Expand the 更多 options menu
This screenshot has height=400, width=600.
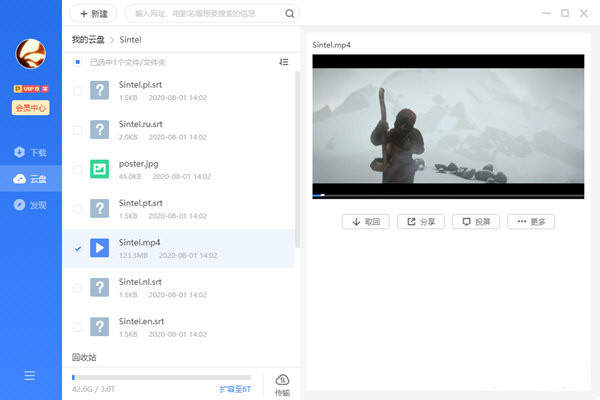pos(530,221)
